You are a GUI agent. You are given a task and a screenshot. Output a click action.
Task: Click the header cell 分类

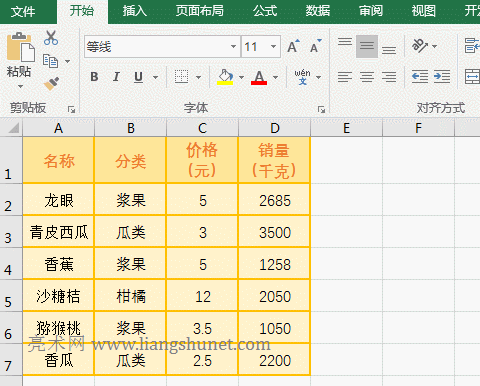[x=130, y=160]
